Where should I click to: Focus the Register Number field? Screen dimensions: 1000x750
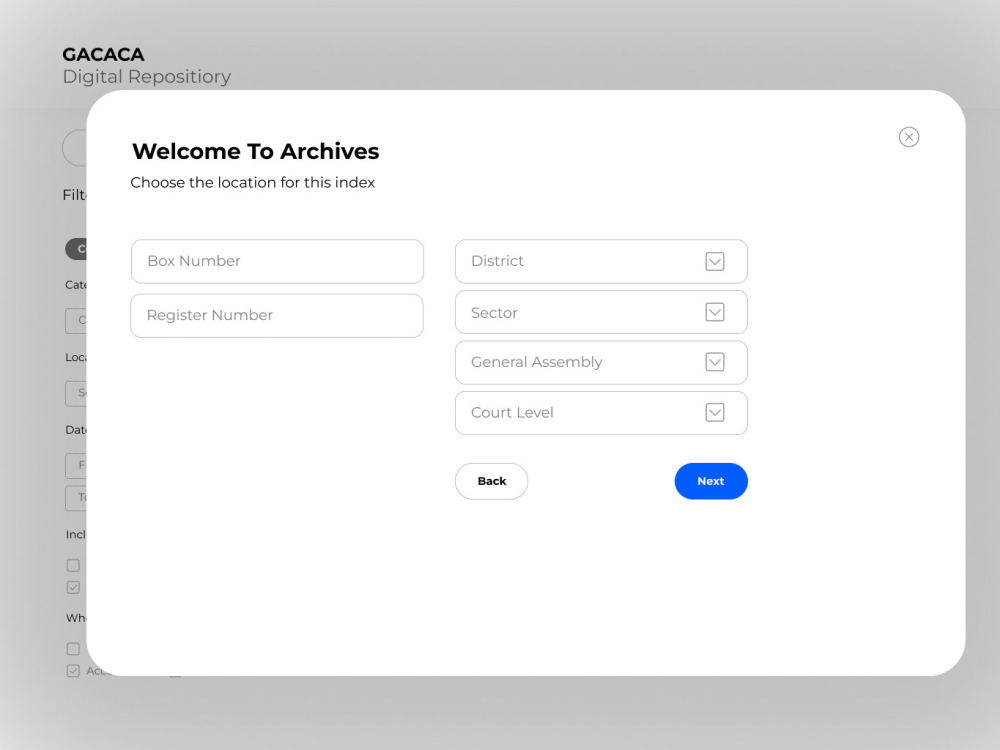(277, 316)
